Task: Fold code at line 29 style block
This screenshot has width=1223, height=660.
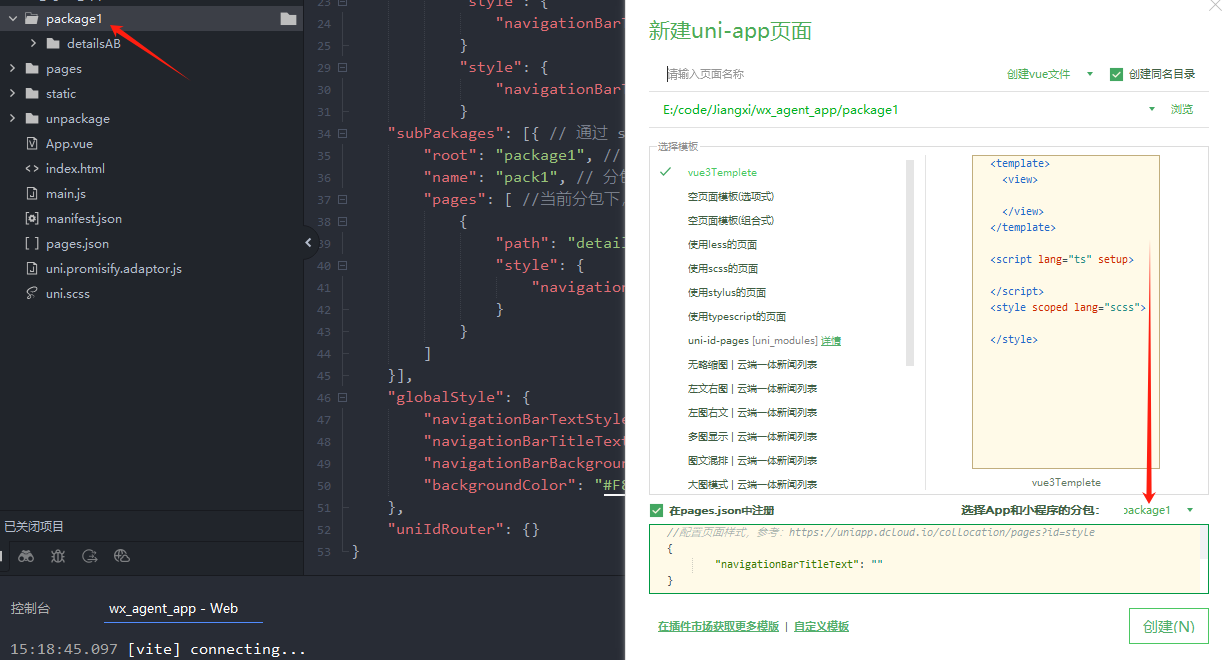Action: tap(343, 68)
